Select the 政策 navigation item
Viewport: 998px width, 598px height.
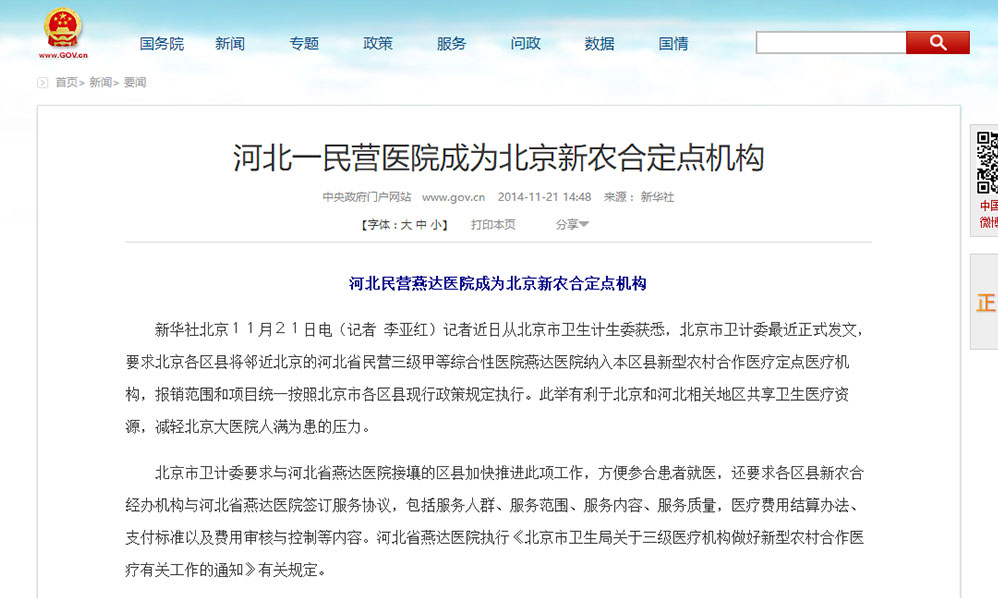[x=377, y=44]
